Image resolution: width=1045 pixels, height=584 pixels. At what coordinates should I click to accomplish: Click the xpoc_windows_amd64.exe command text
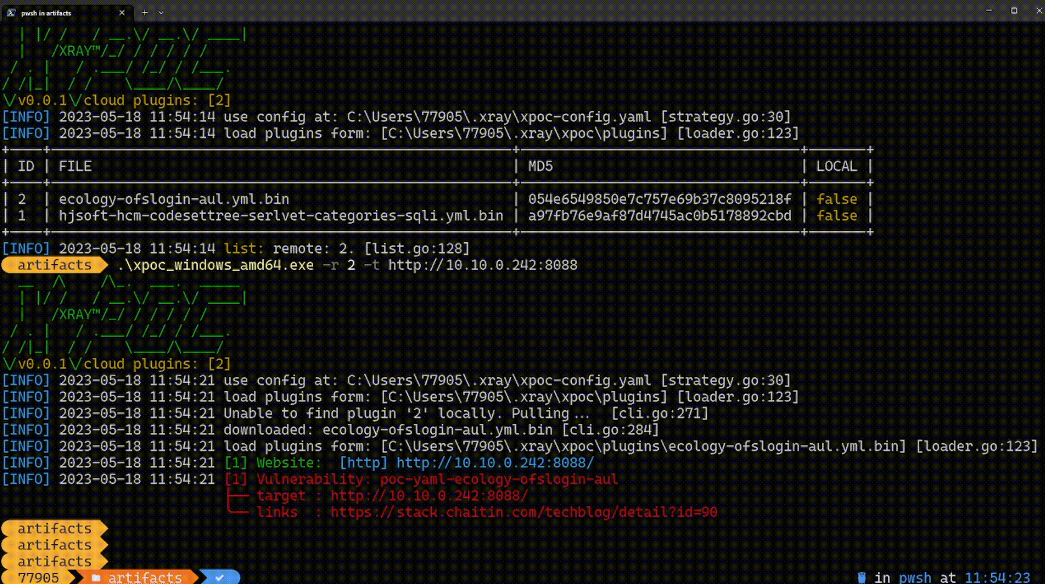[215, 265]
